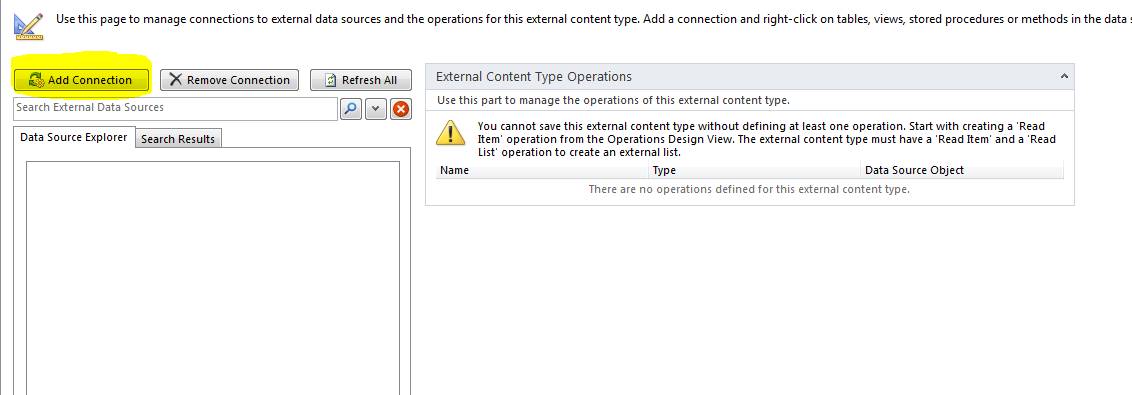Click the Add Connection button

click(81, 79)
